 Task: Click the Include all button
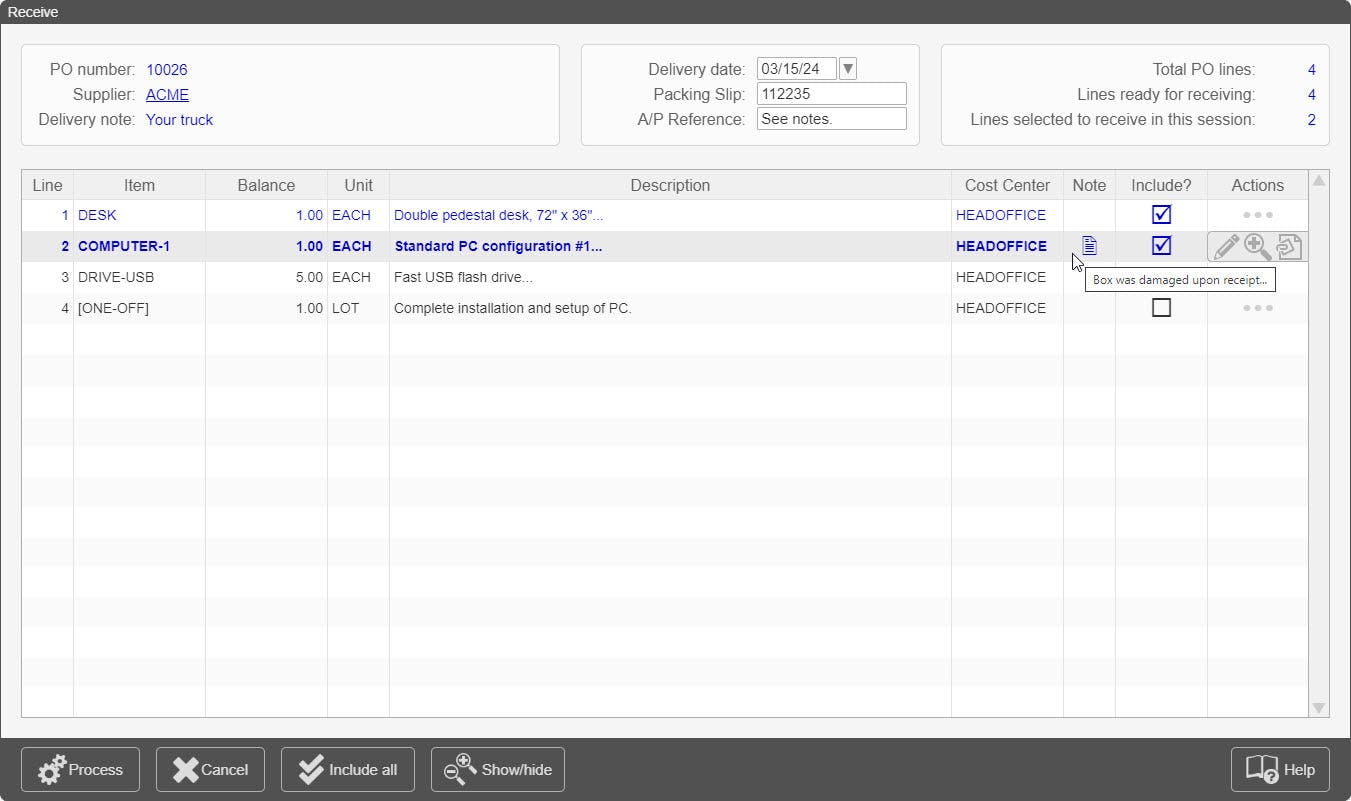347,769
